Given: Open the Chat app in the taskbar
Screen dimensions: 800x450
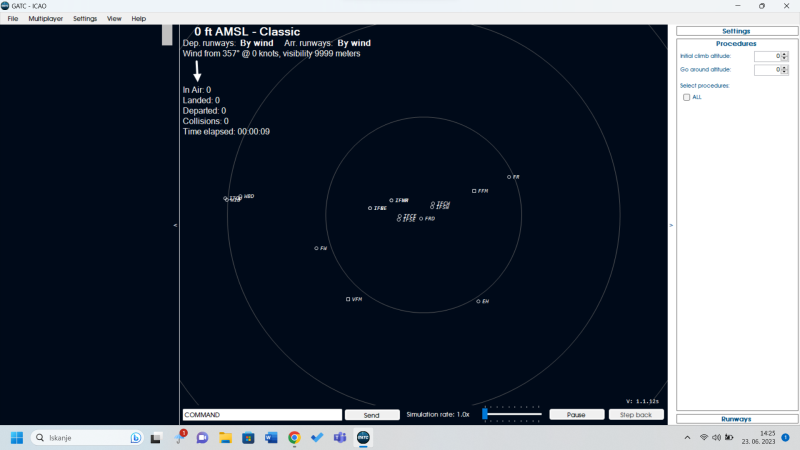Looking at the screenshot, I should (202, 438).
